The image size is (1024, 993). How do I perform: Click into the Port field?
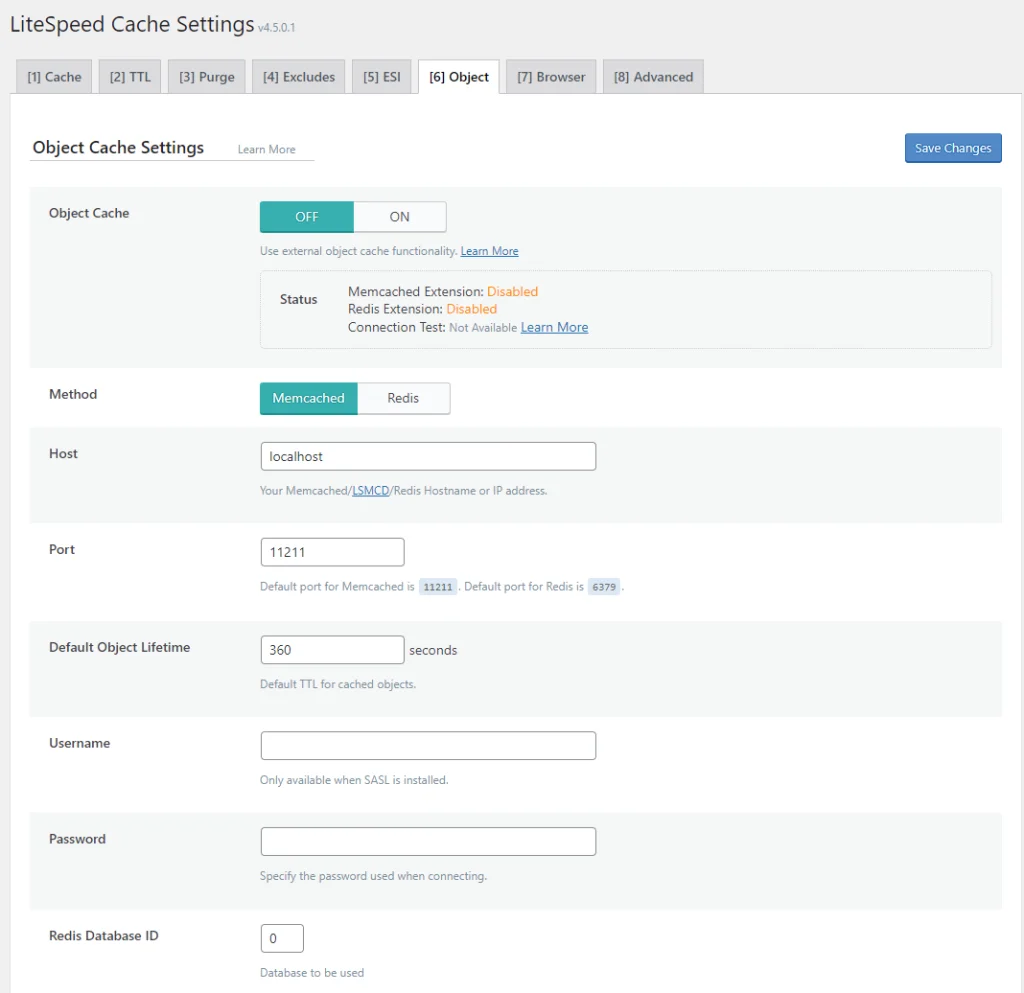[x=332, y=552]
